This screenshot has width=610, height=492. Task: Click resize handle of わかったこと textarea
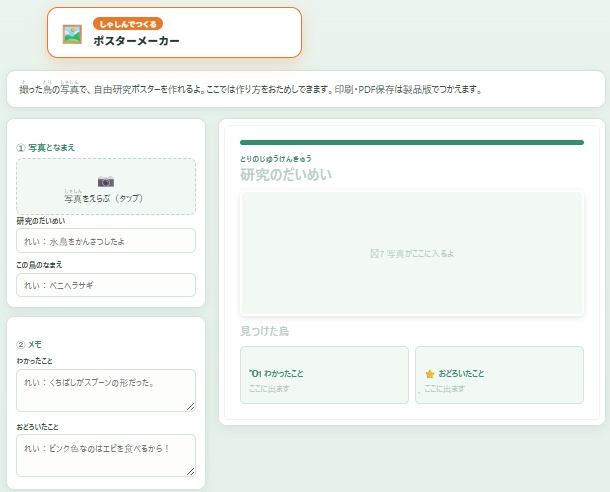click(191, 407)
